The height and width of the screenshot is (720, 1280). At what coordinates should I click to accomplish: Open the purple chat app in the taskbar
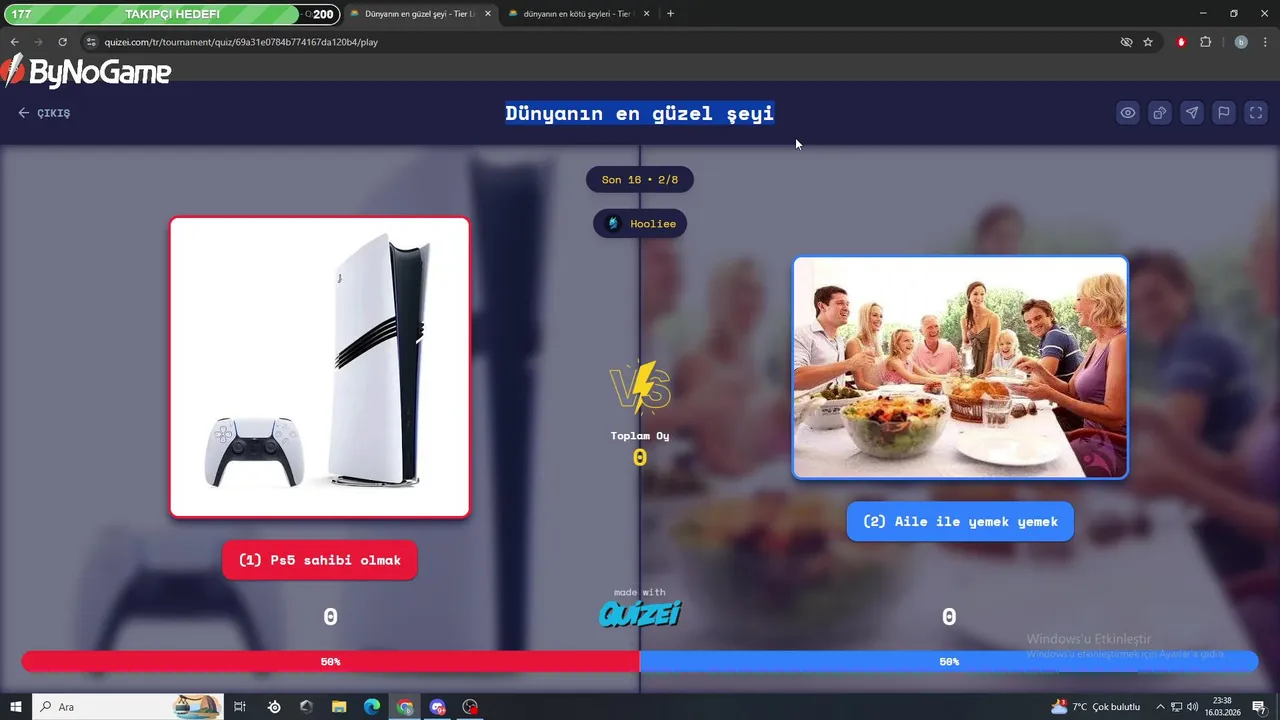coord(437,707)
